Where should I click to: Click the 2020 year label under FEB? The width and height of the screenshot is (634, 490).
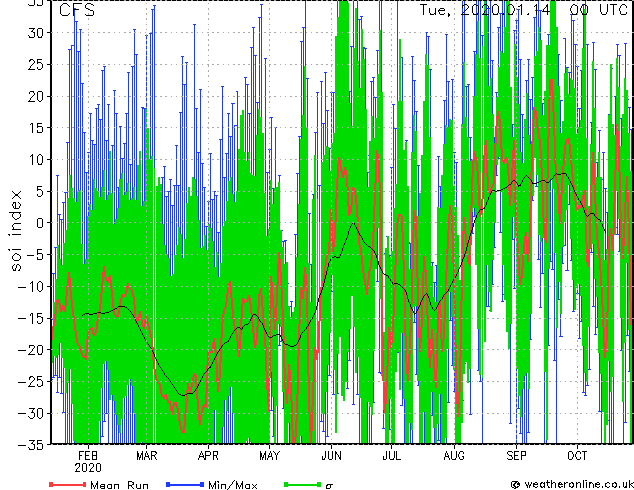click(88, 468)
